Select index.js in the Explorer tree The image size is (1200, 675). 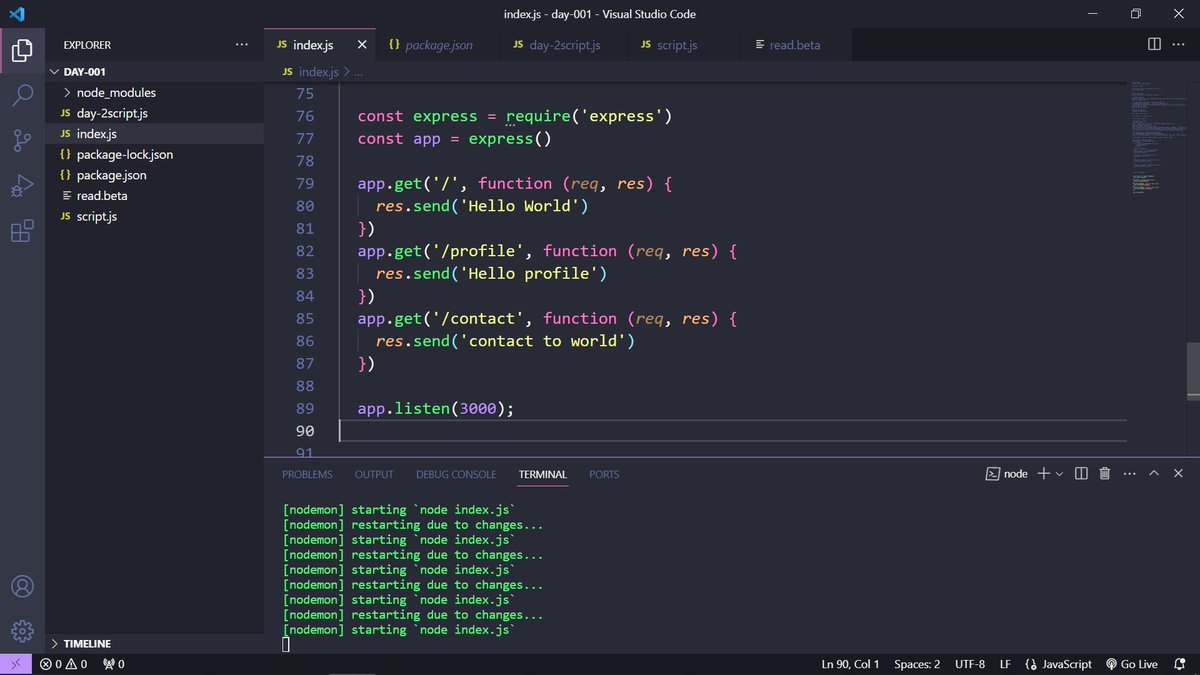(x=155, y=134)
